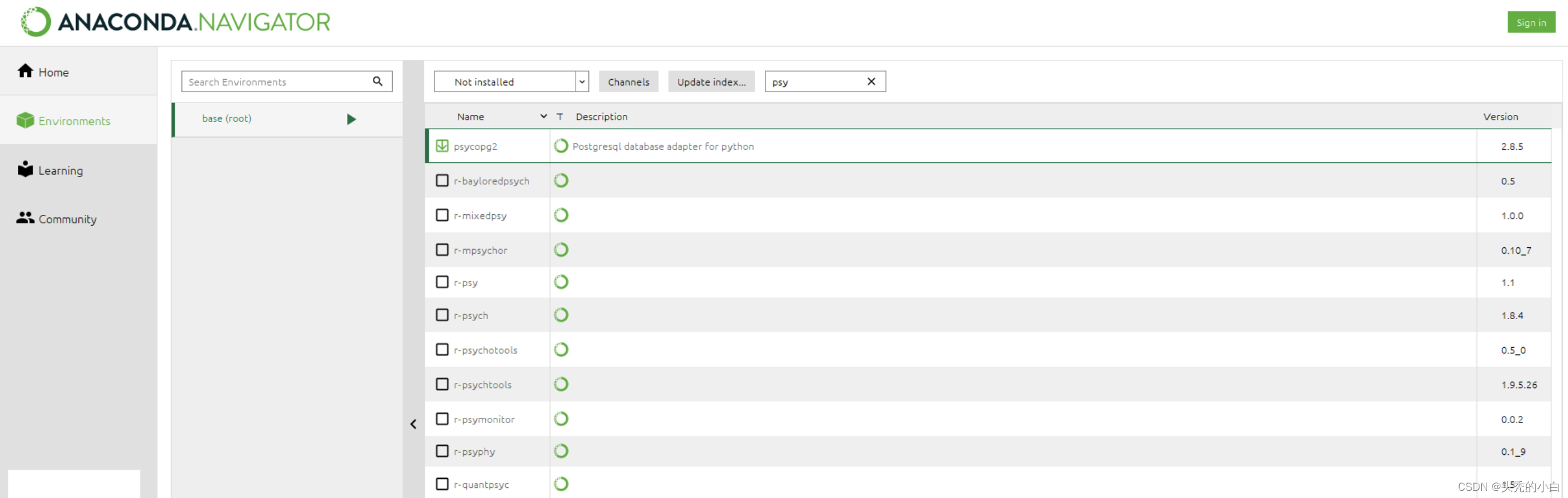Check the r-psychtools package checkbox
This screenshot has height=498, width=1568.
442,385
